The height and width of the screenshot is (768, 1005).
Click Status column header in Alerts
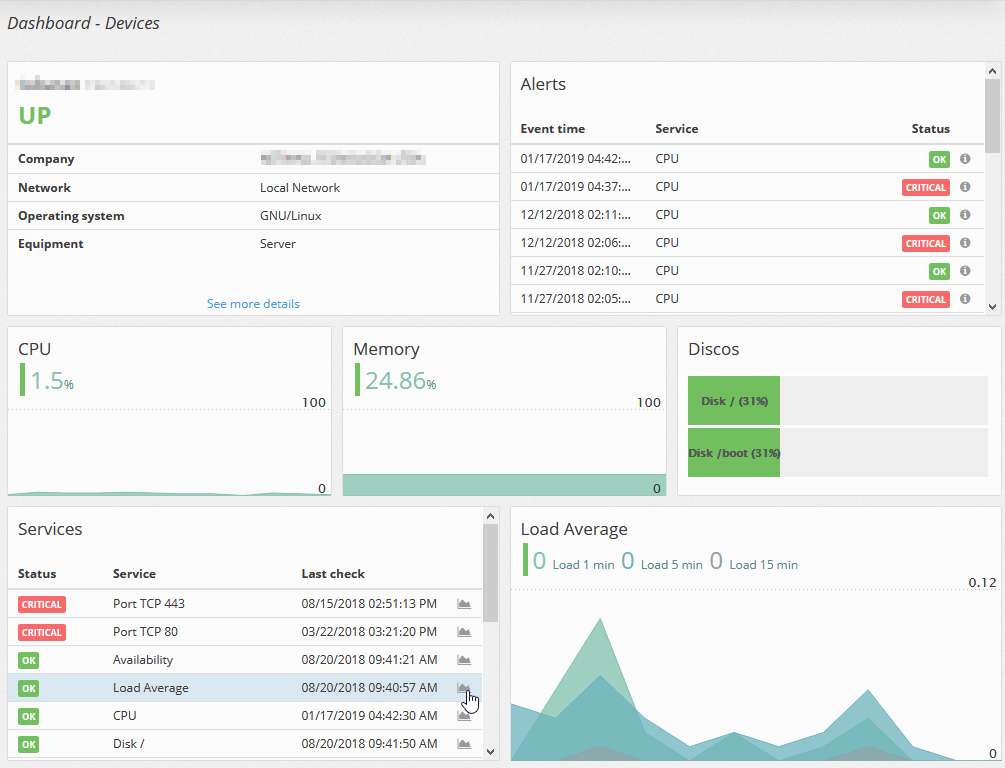pyautogui.click(x=931, y=129)
